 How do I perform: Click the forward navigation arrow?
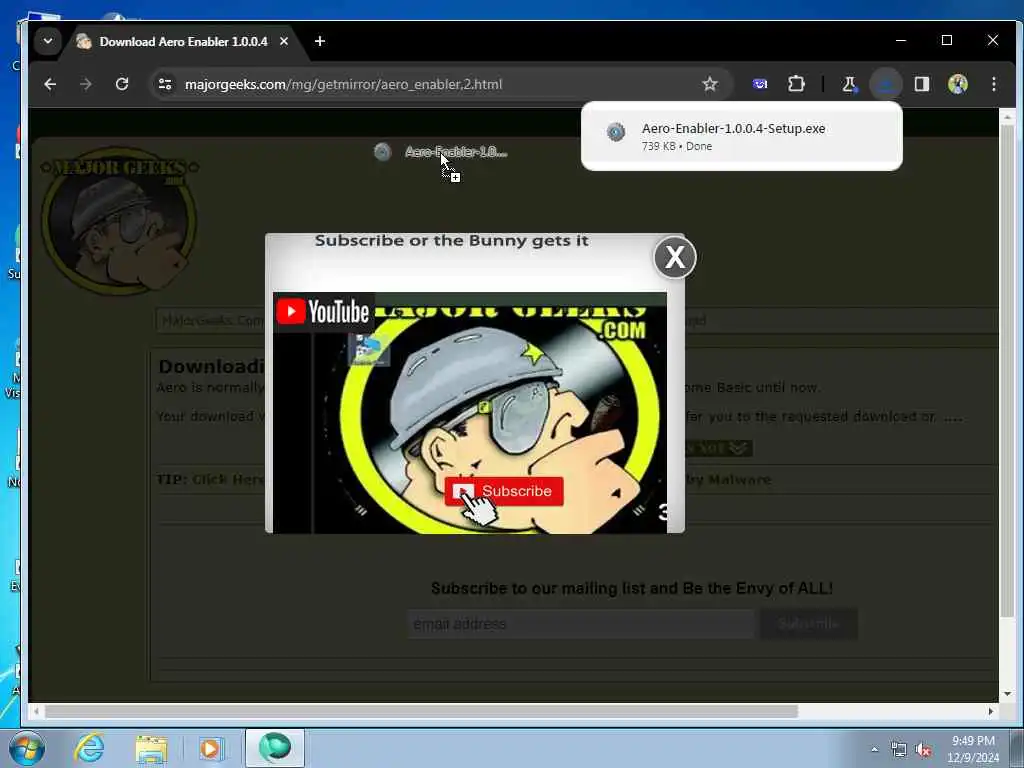(x=86, y=84)
